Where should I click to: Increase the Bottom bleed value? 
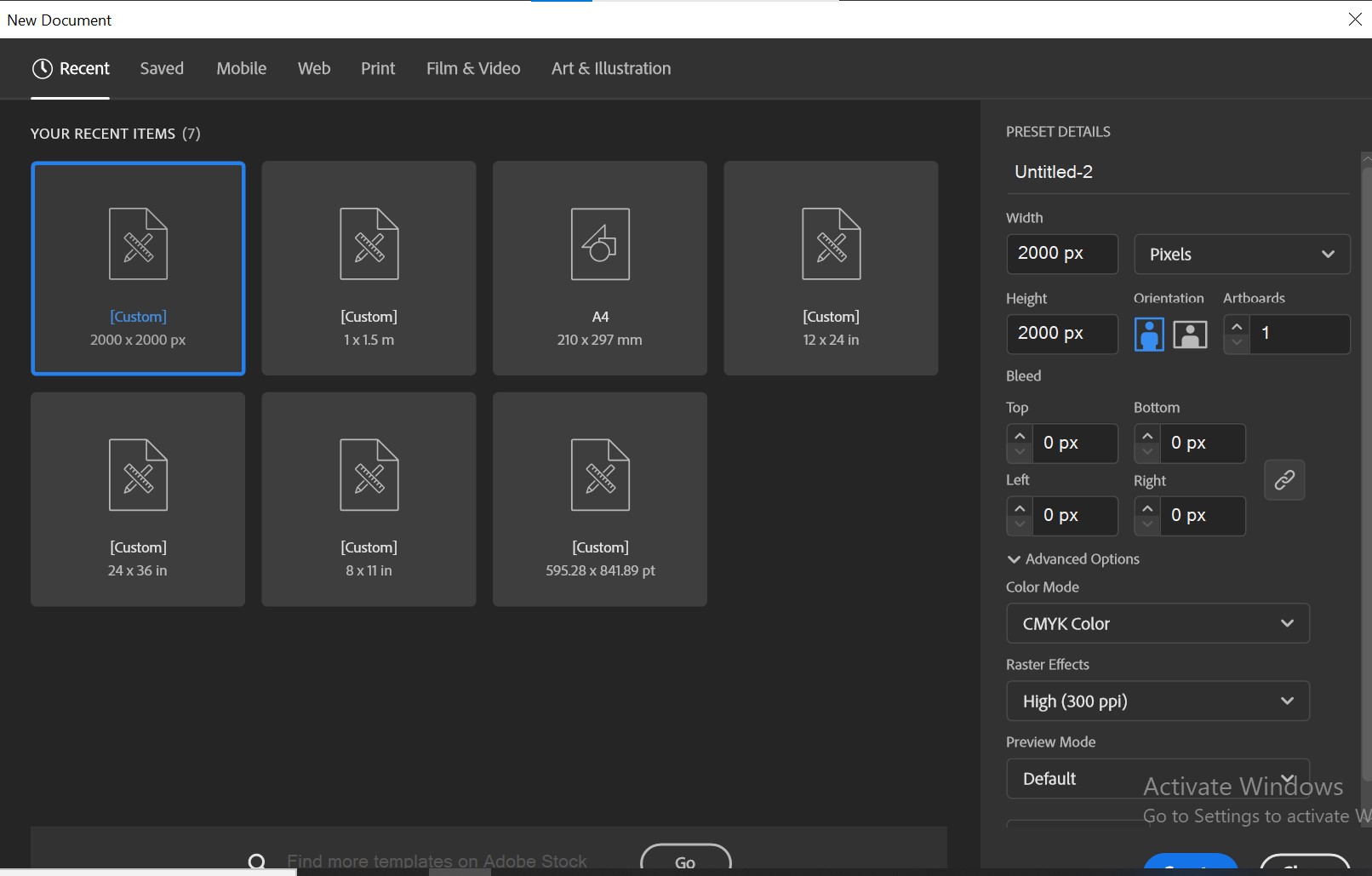tap(1147, 435)
